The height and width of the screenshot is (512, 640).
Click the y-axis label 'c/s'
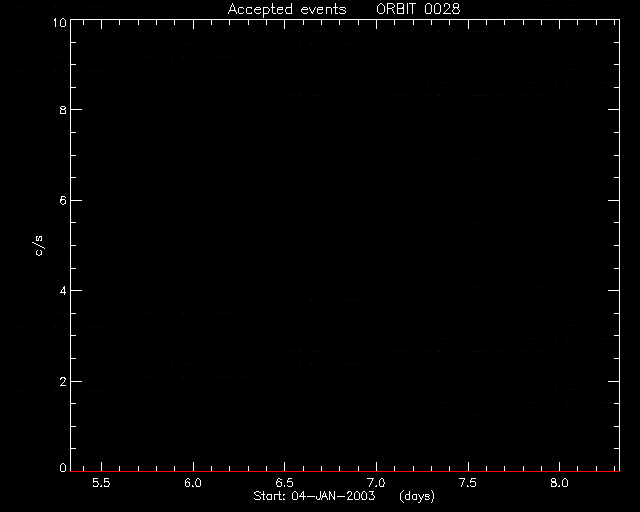tap(39, 246)
